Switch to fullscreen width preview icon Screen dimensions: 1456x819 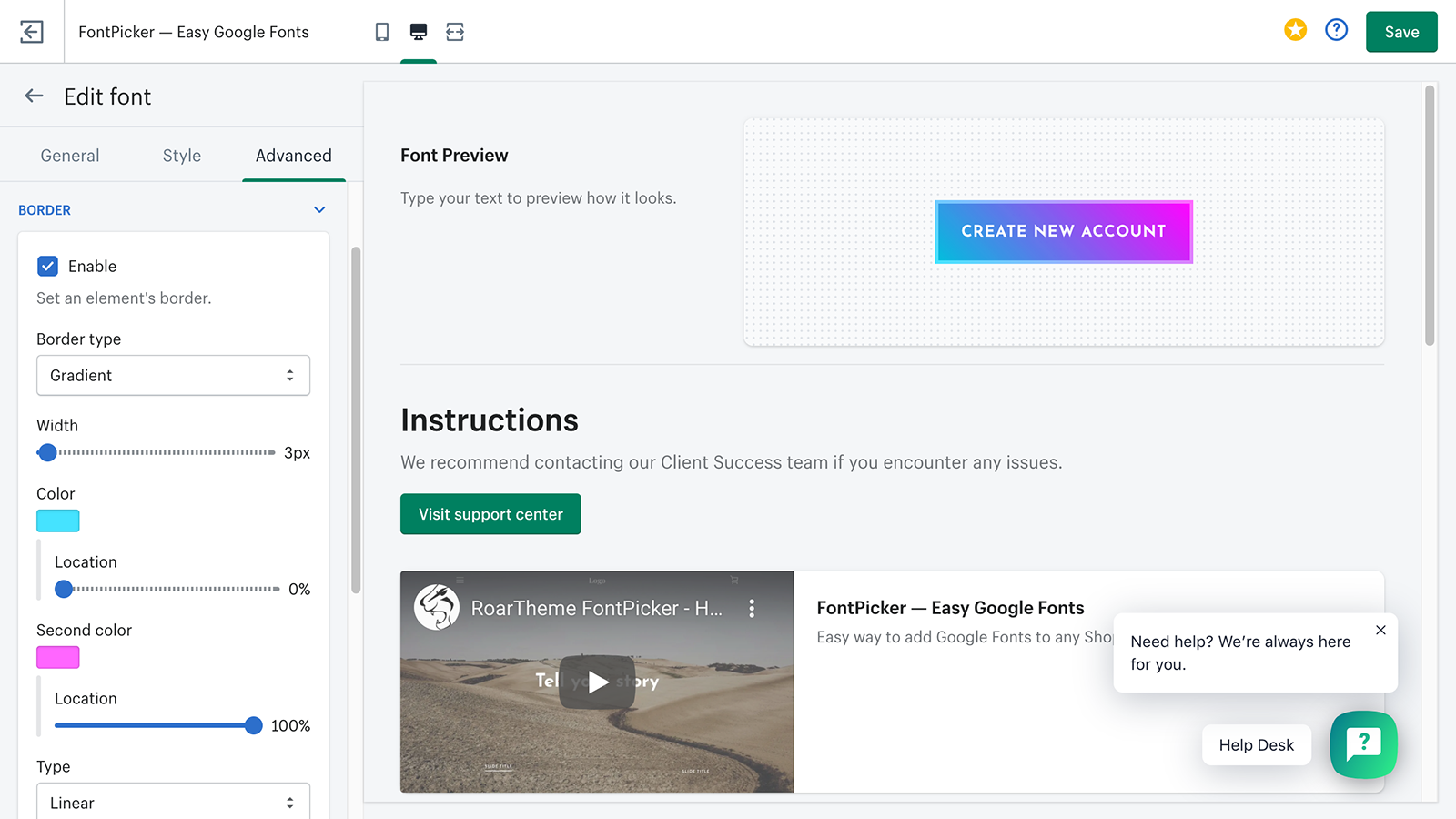click(x=455, y=32)
